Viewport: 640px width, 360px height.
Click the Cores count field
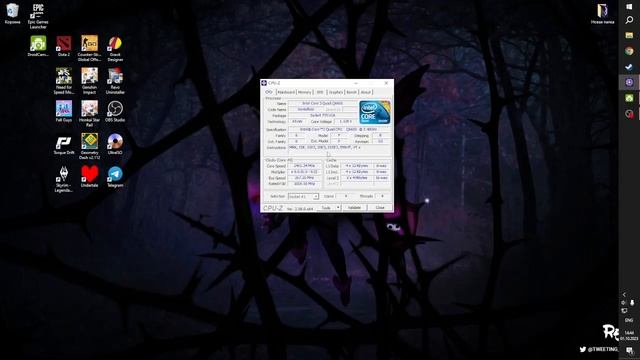point(346,196)
